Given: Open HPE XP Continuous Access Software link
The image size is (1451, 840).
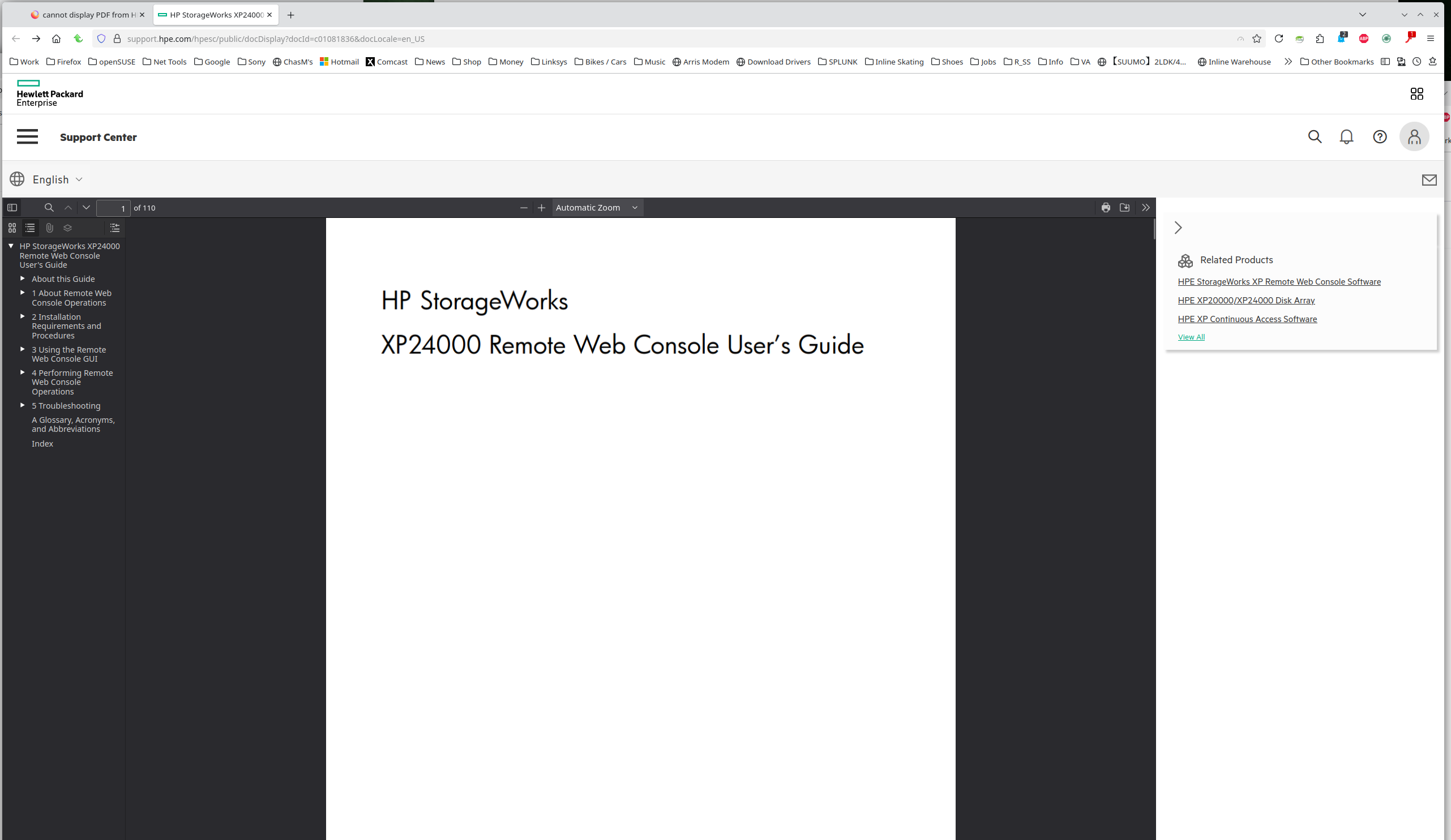Looking at the screenshot, I should (1247, 319).
